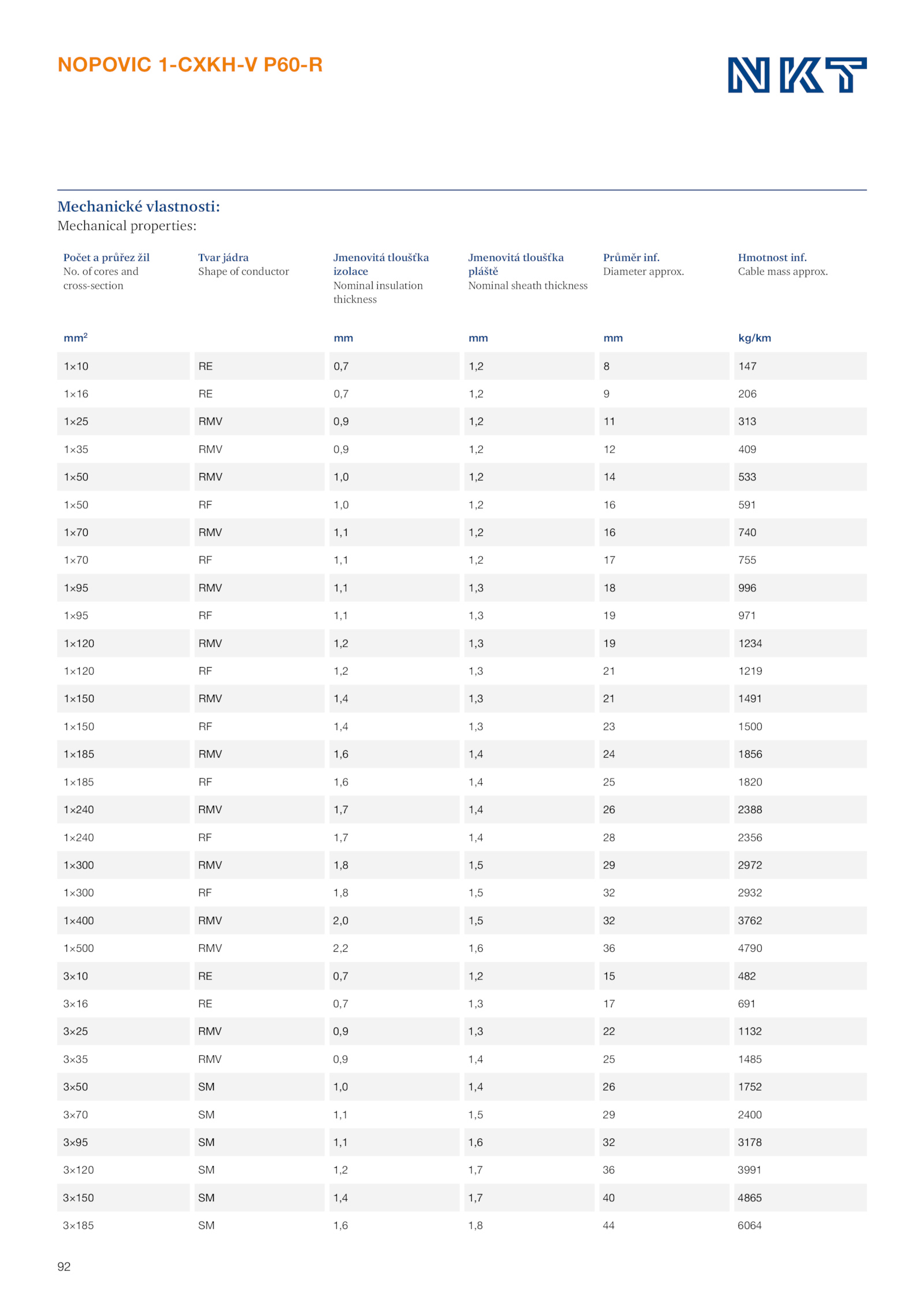The image size is (924, 1307).
Task: Select the Jmenovitá tloušťka pláště header
Action: [516, 264]
